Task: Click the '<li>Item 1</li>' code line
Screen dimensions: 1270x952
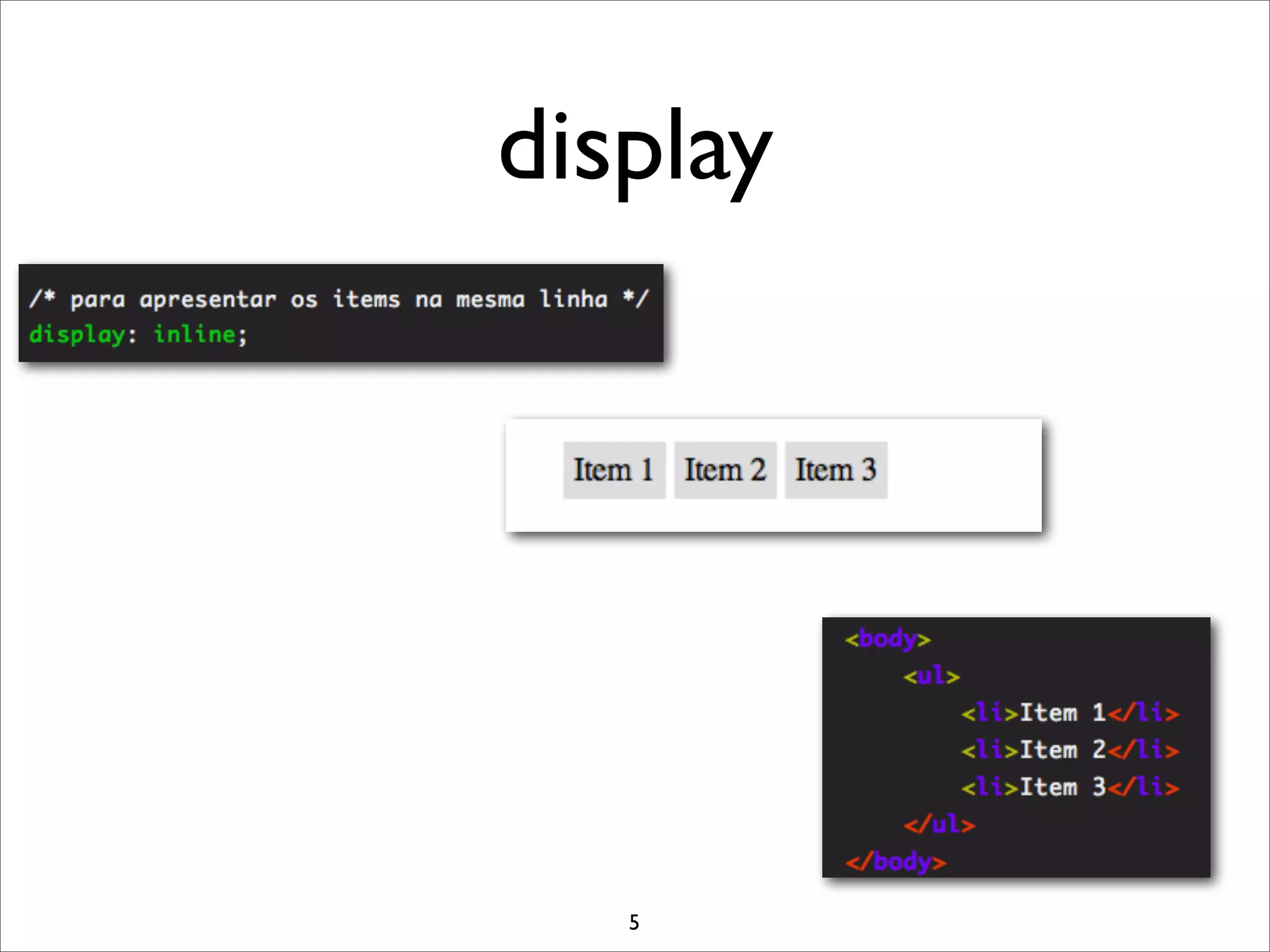Action: tap(1070, 713)
